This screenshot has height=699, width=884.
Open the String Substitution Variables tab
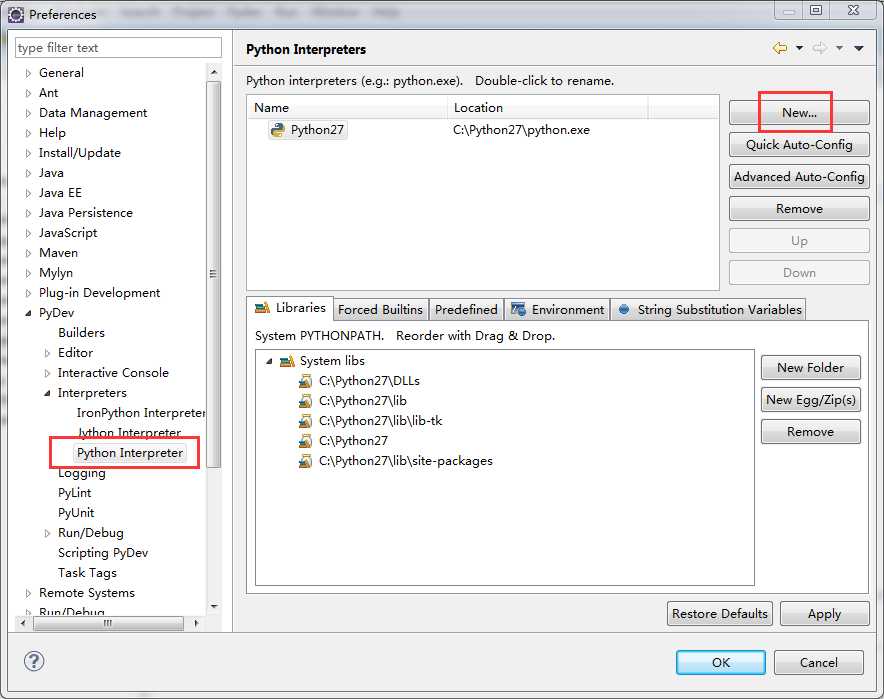pos(709,309)
